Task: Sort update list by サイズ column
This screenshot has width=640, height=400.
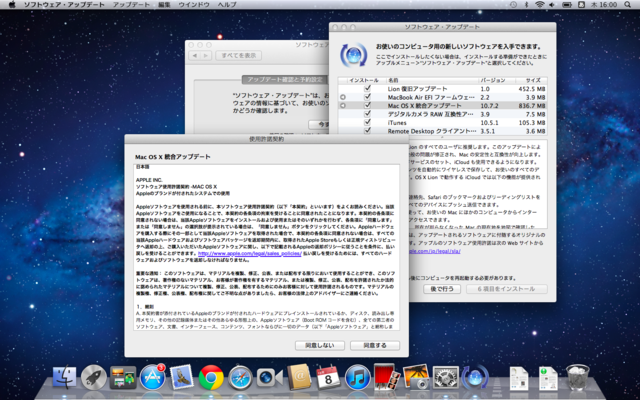Action: tap(531, 80)
